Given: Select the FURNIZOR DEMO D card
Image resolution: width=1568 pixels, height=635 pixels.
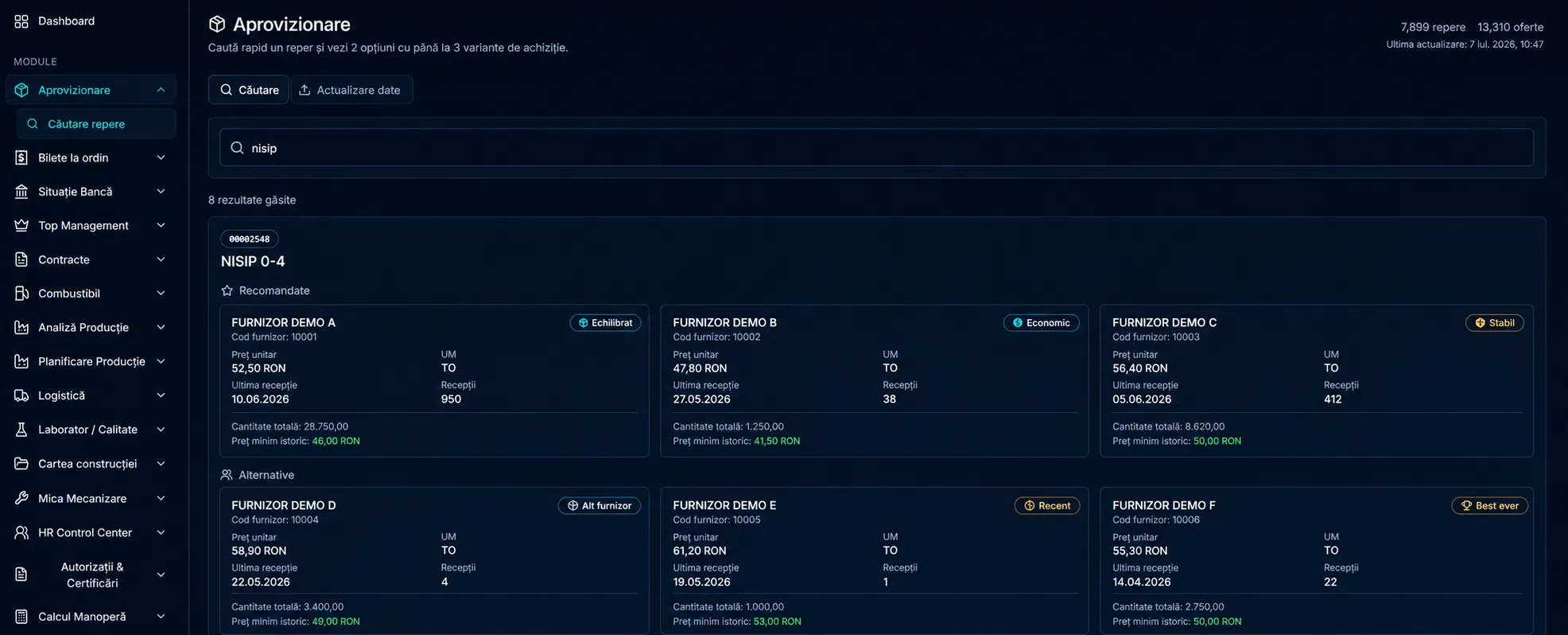Looking at the screenshot, I should (x=434, y=562).
